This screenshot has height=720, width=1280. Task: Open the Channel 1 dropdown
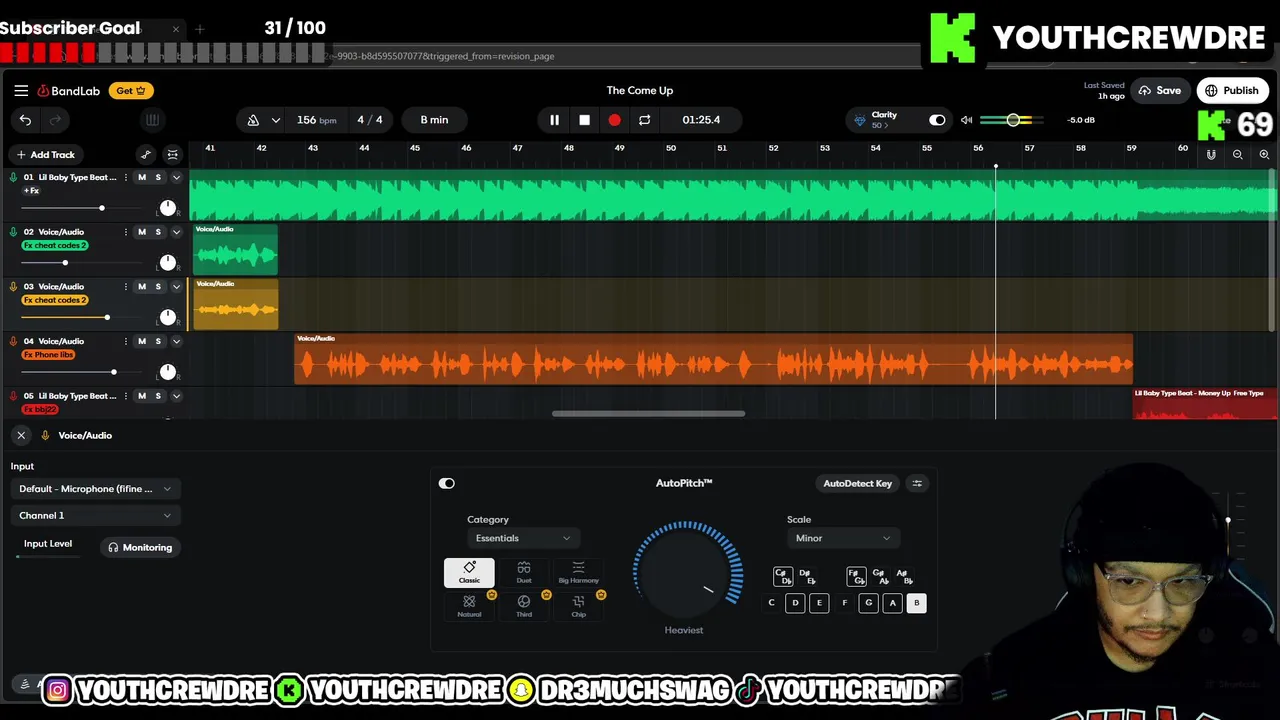click(94, 516)
